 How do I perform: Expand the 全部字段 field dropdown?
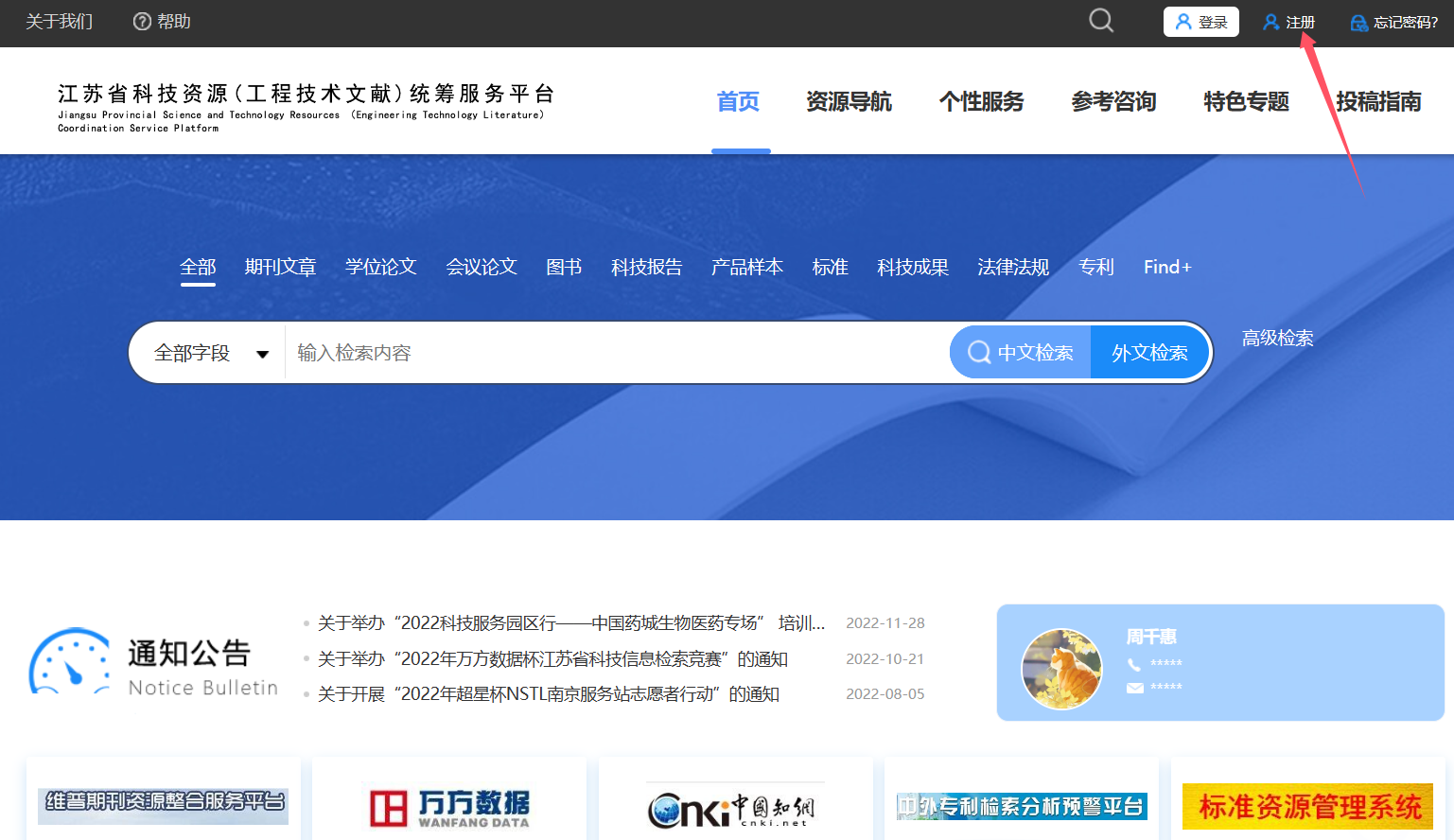pyautogui.click(x=211, y=353)
